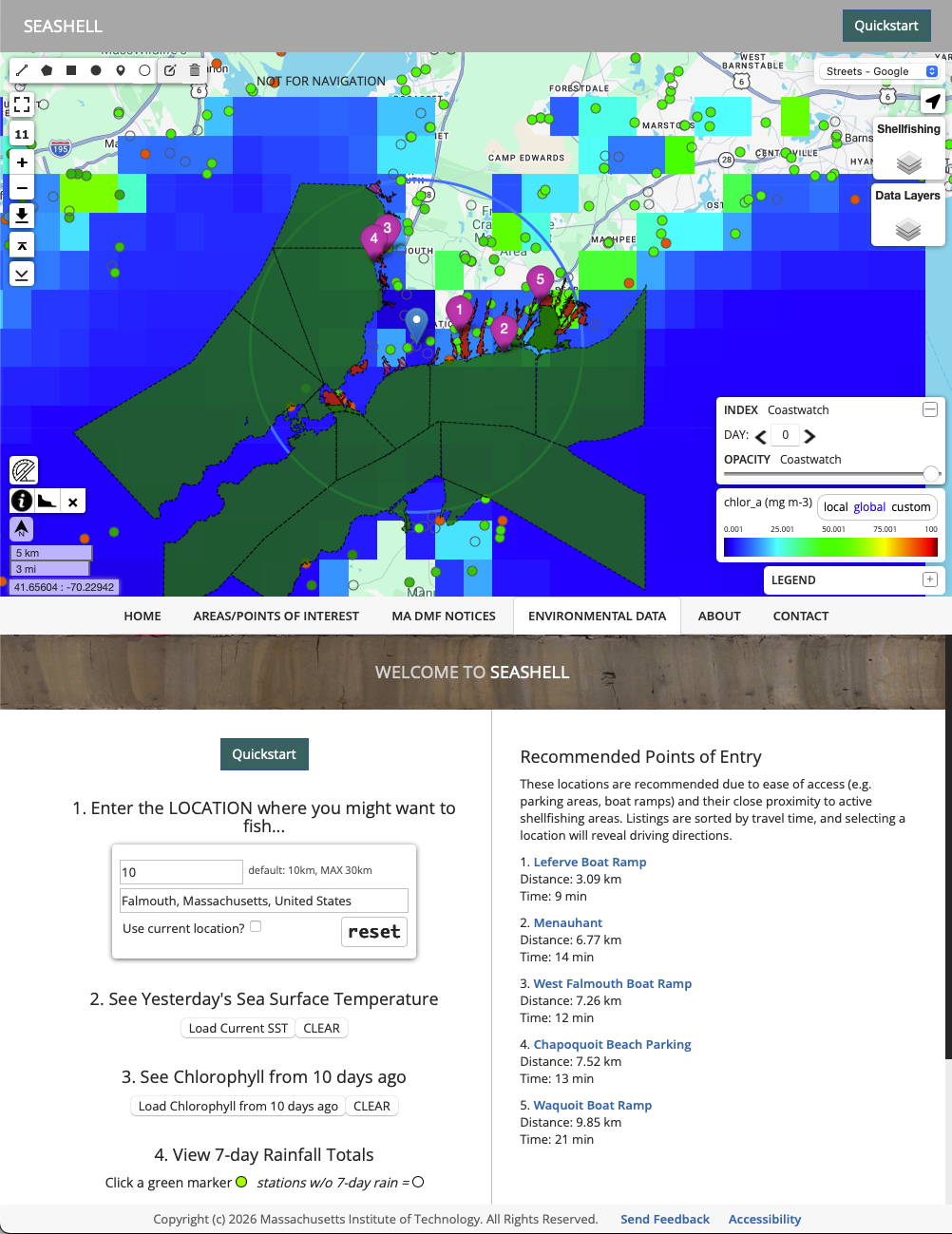Click the info icon on the map
This screenshot has height=1234, width=952.
click(x=22, y=501)
